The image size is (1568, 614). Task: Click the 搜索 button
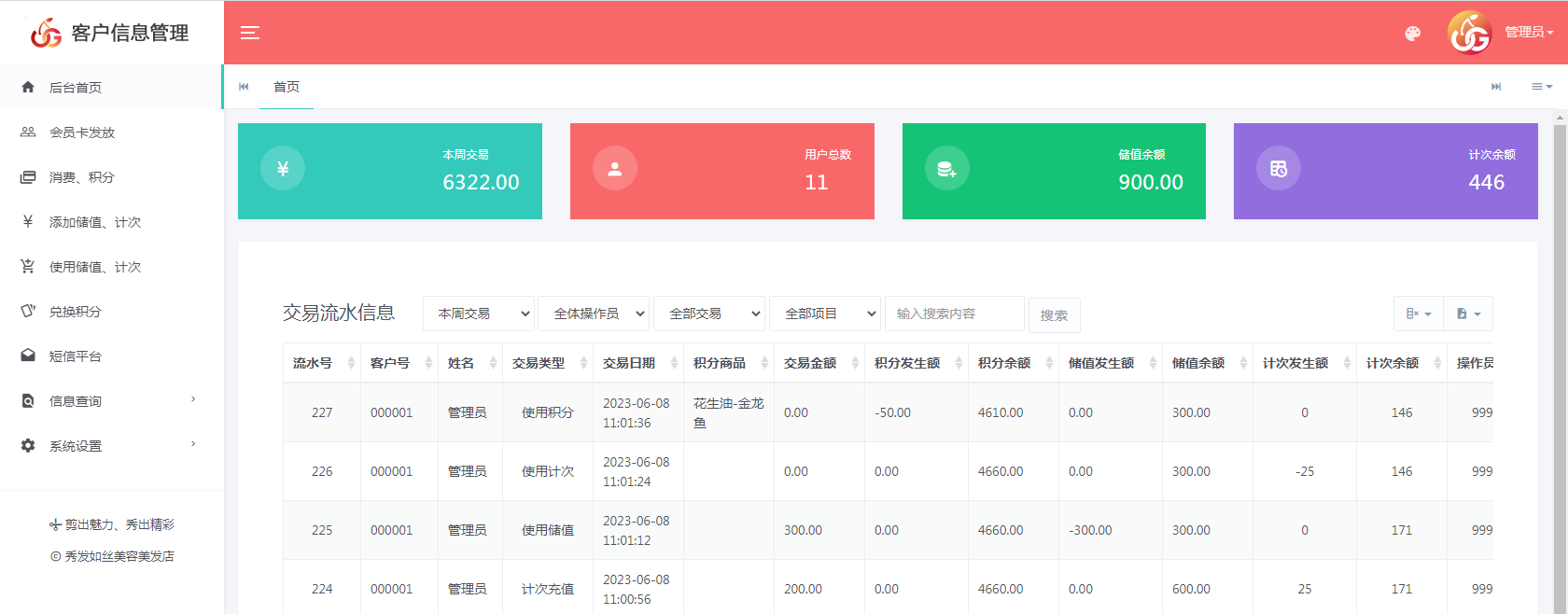pyautogui.click(x=1055, y=315)
